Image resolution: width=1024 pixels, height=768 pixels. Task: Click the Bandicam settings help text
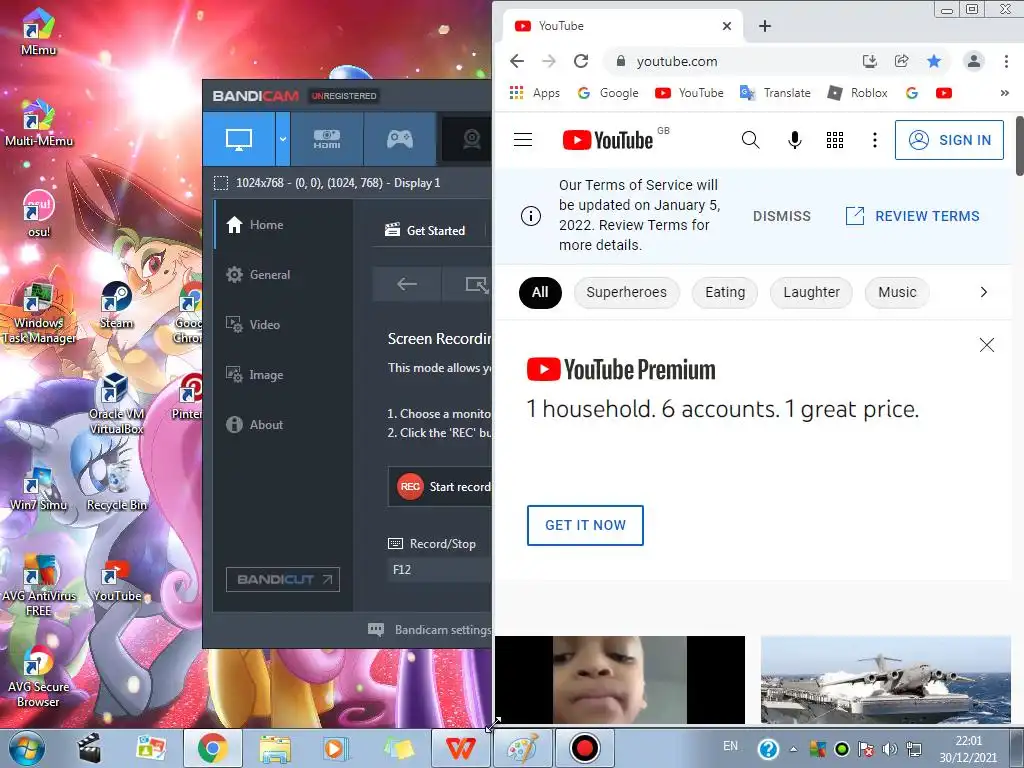click(x=443, y=630)
